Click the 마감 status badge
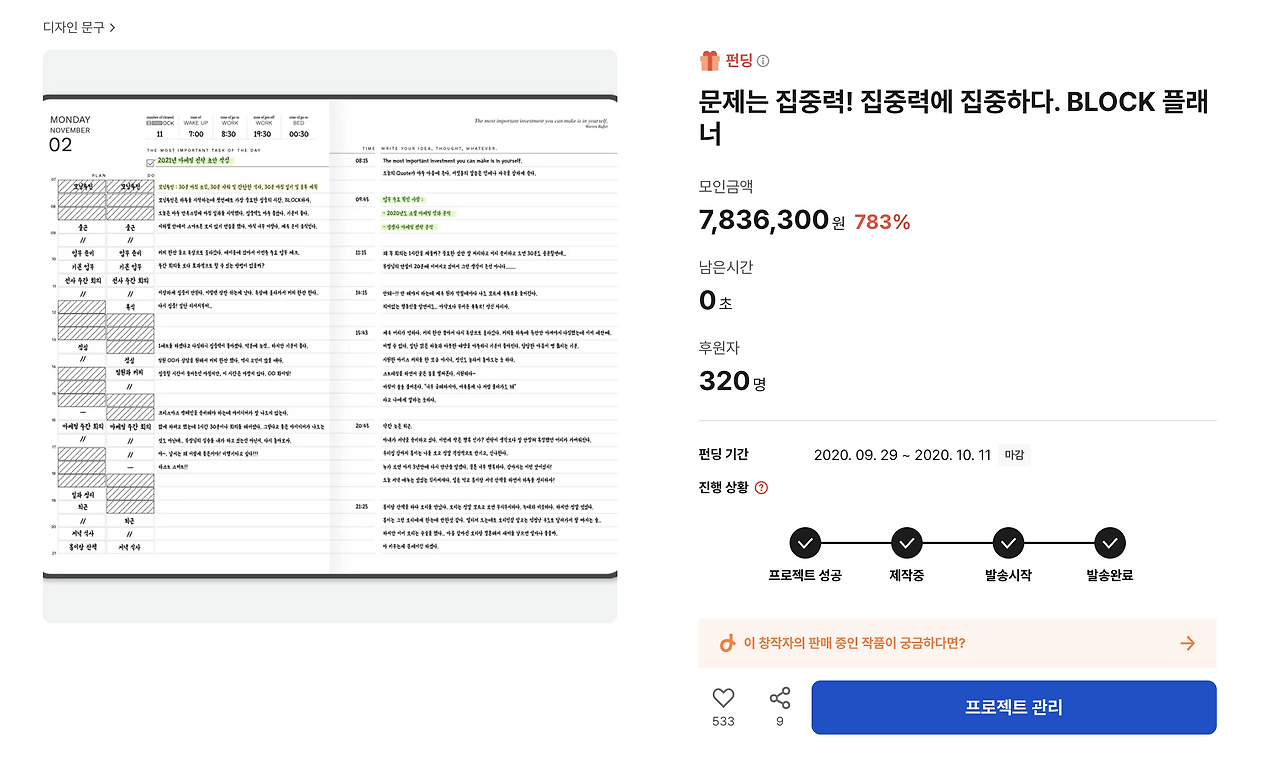The image size is (1280, 778). pyautogui.click(x=1013, y=454)
